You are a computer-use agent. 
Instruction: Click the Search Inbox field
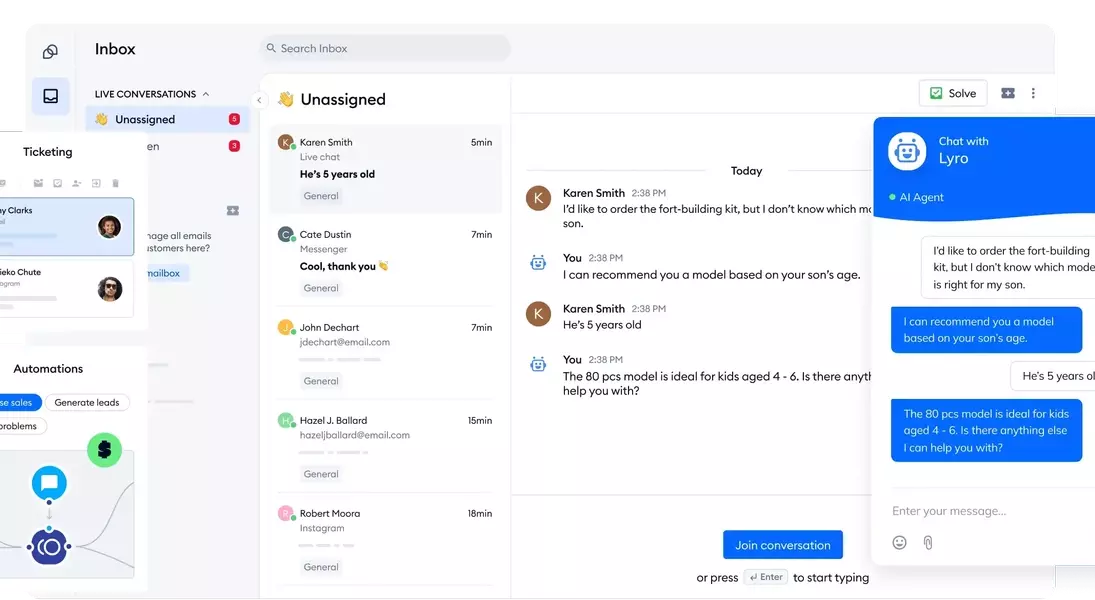pos(385,48)
